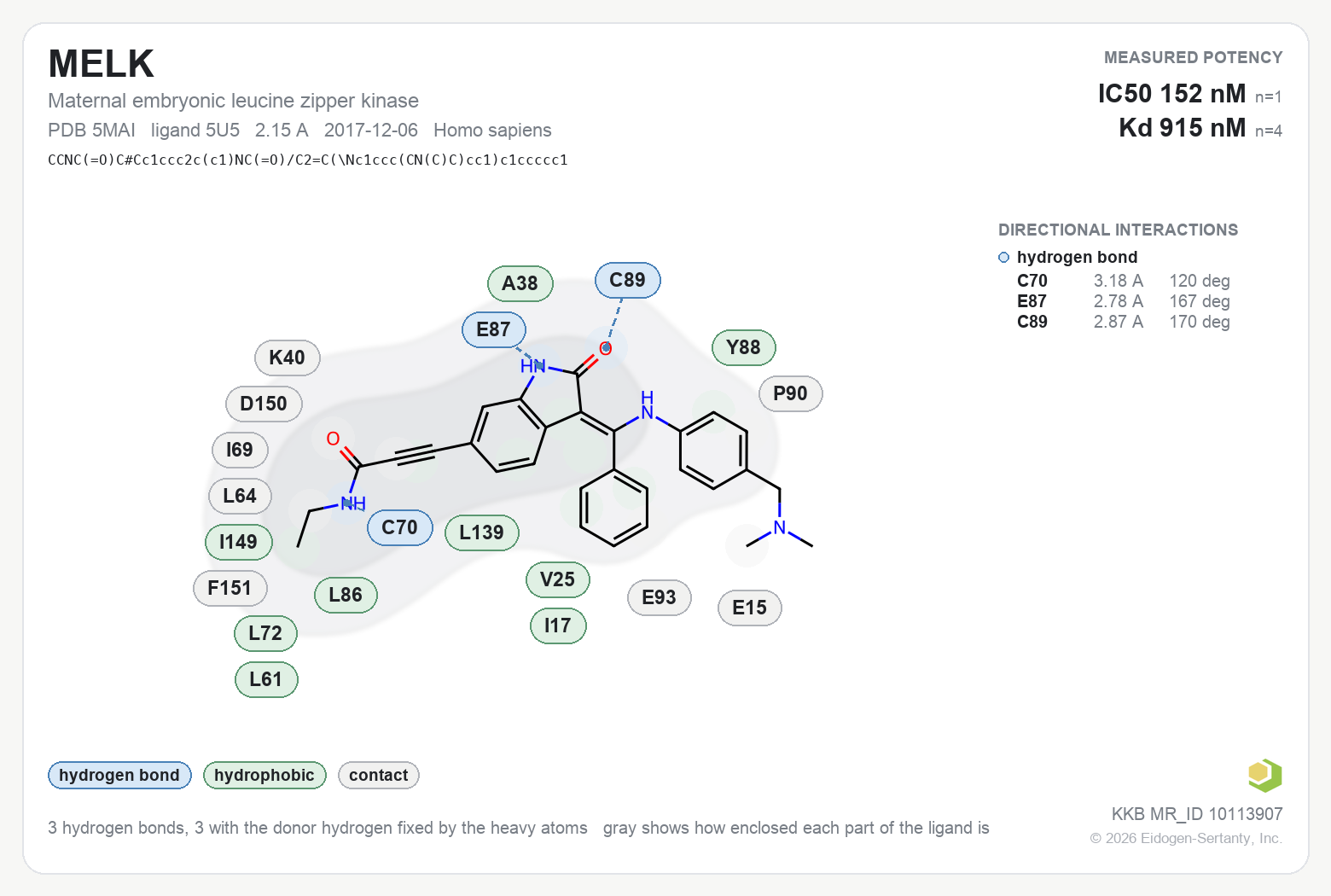Click residue label L61

click(x=266, y=679)
